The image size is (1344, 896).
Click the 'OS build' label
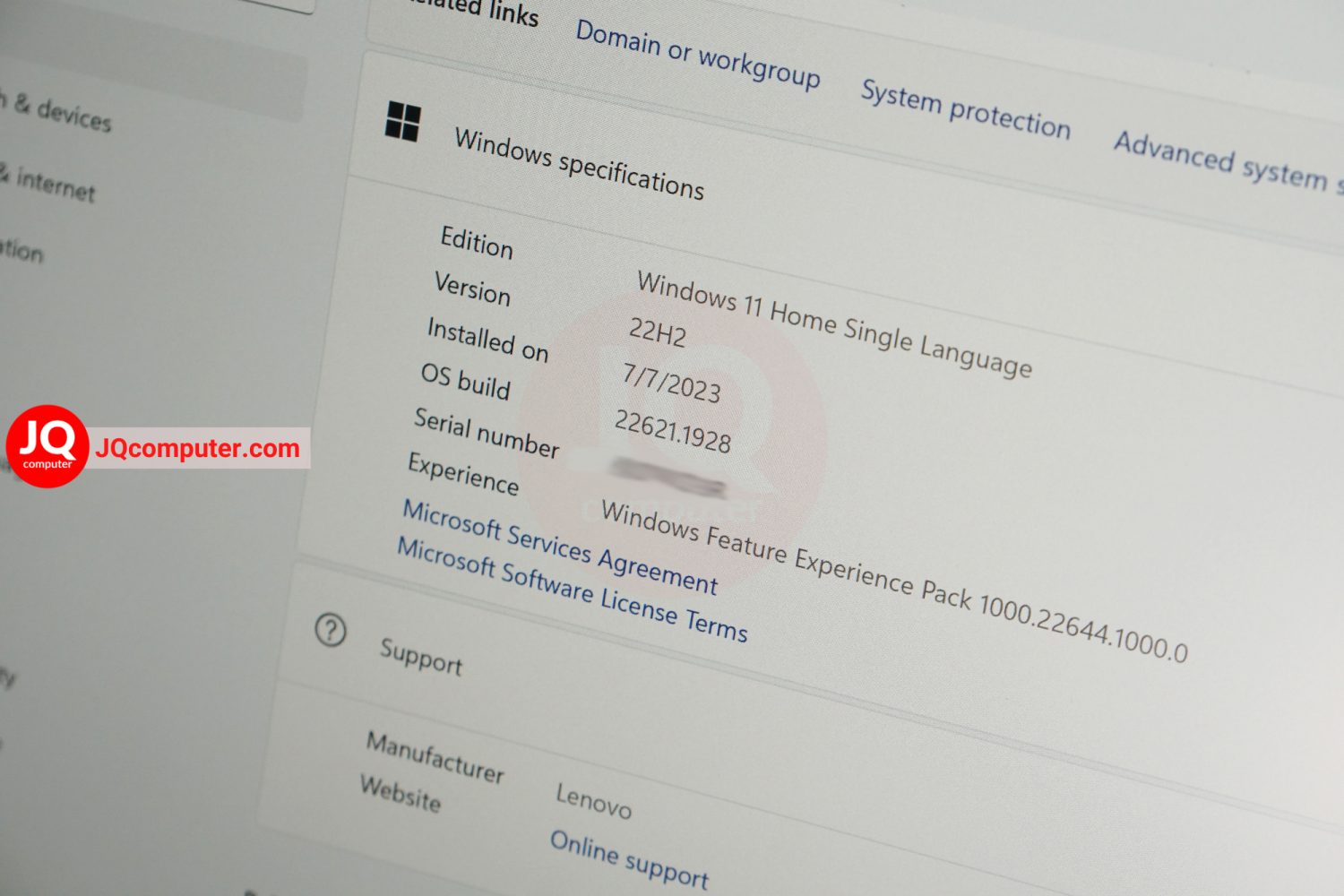(x=465, y=381)
